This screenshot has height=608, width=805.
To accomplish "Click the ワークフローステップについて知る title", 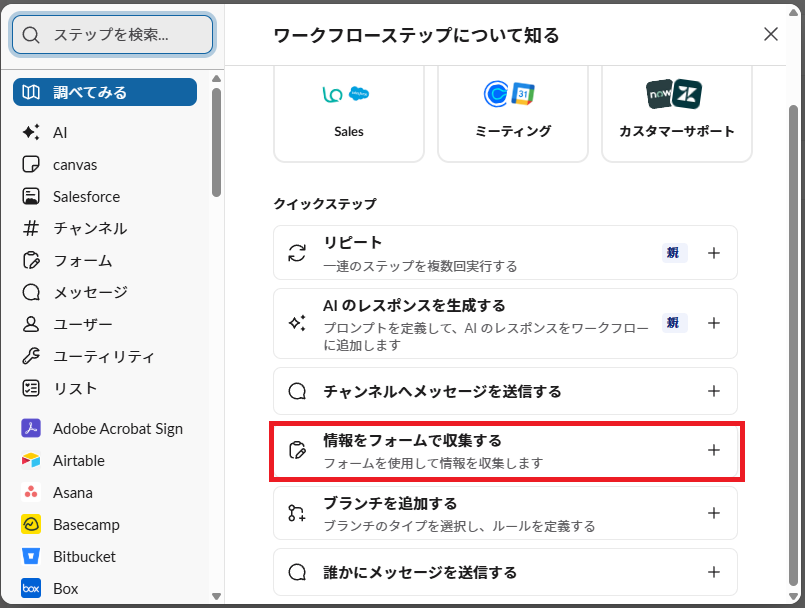I will 416,35.
